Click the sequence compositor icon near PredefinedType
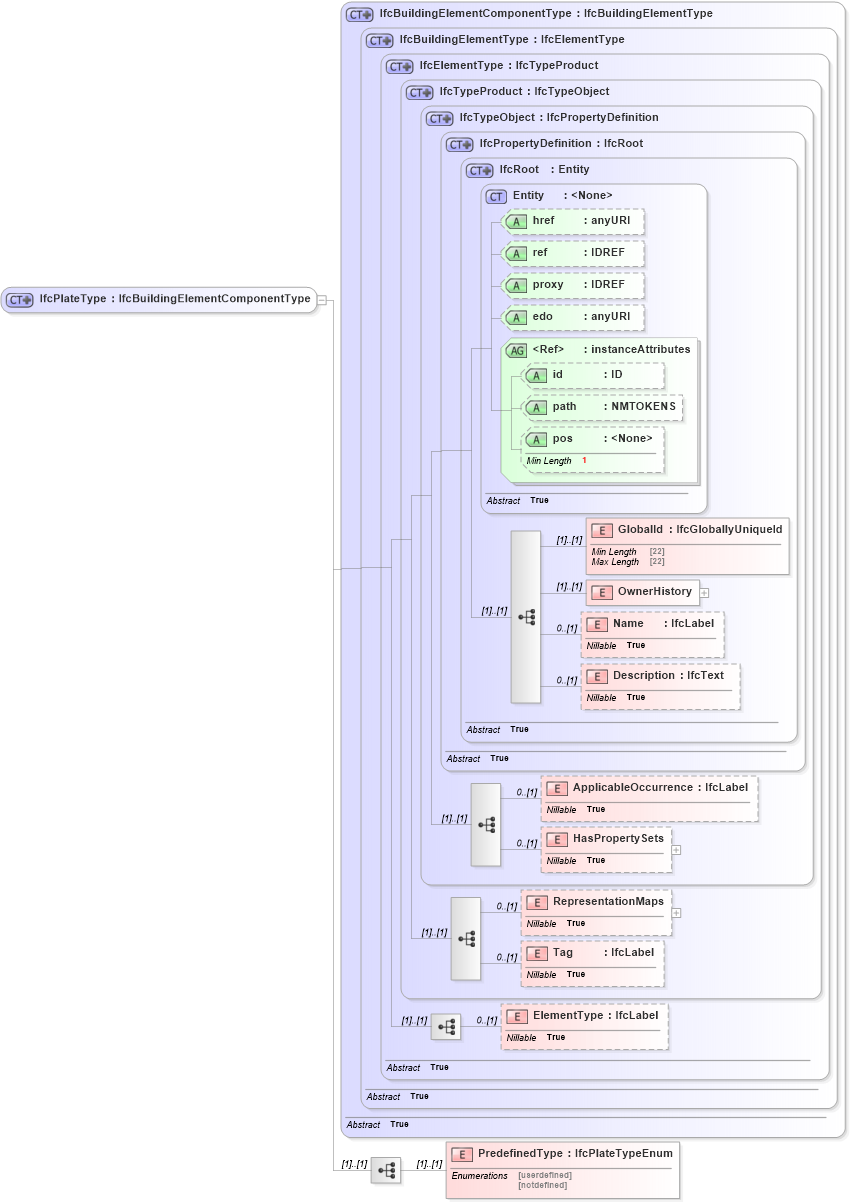The height and width of the screenshot is (1203, 850). pyautogui.click(x=386, y=1169)
